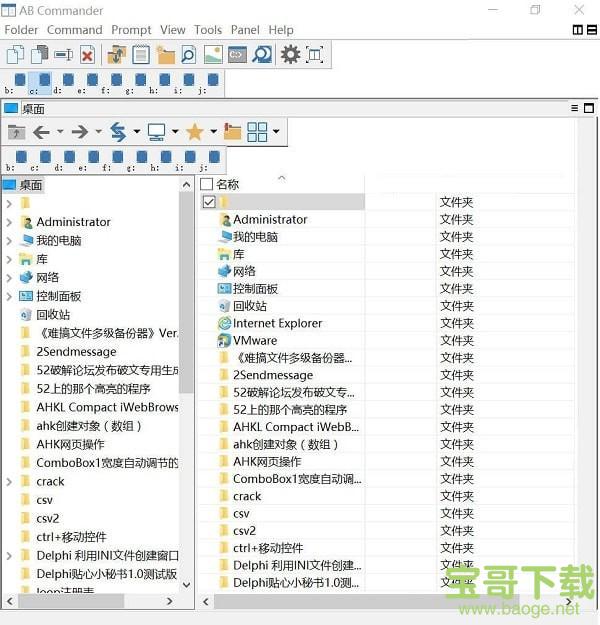The width and height of the screenshot is (600, 625).
Task: Select AHK网页操作 in the file list
Action: [267, 462]
